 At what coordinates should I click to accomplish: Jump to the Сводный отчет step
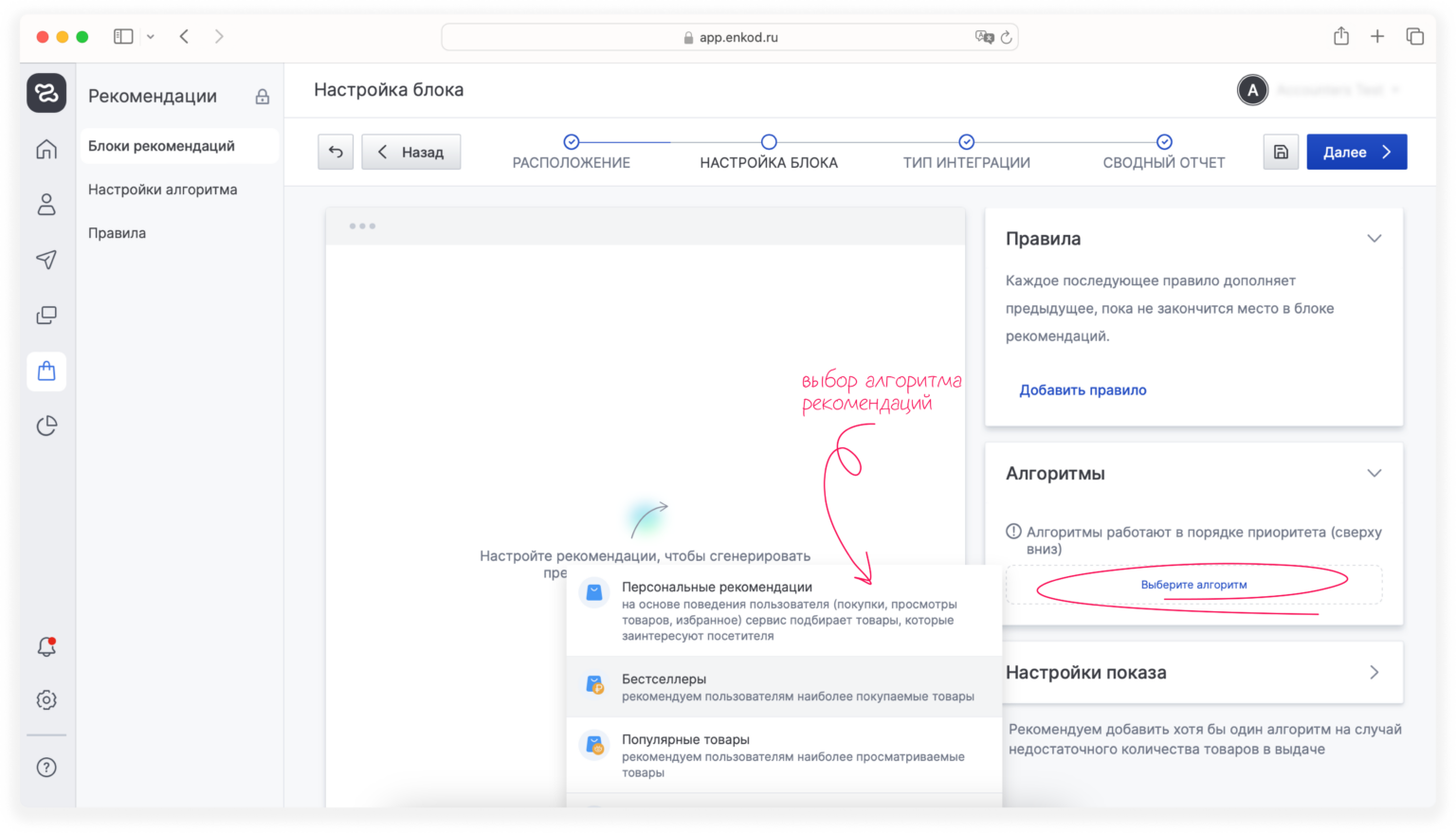[1164, 152]
